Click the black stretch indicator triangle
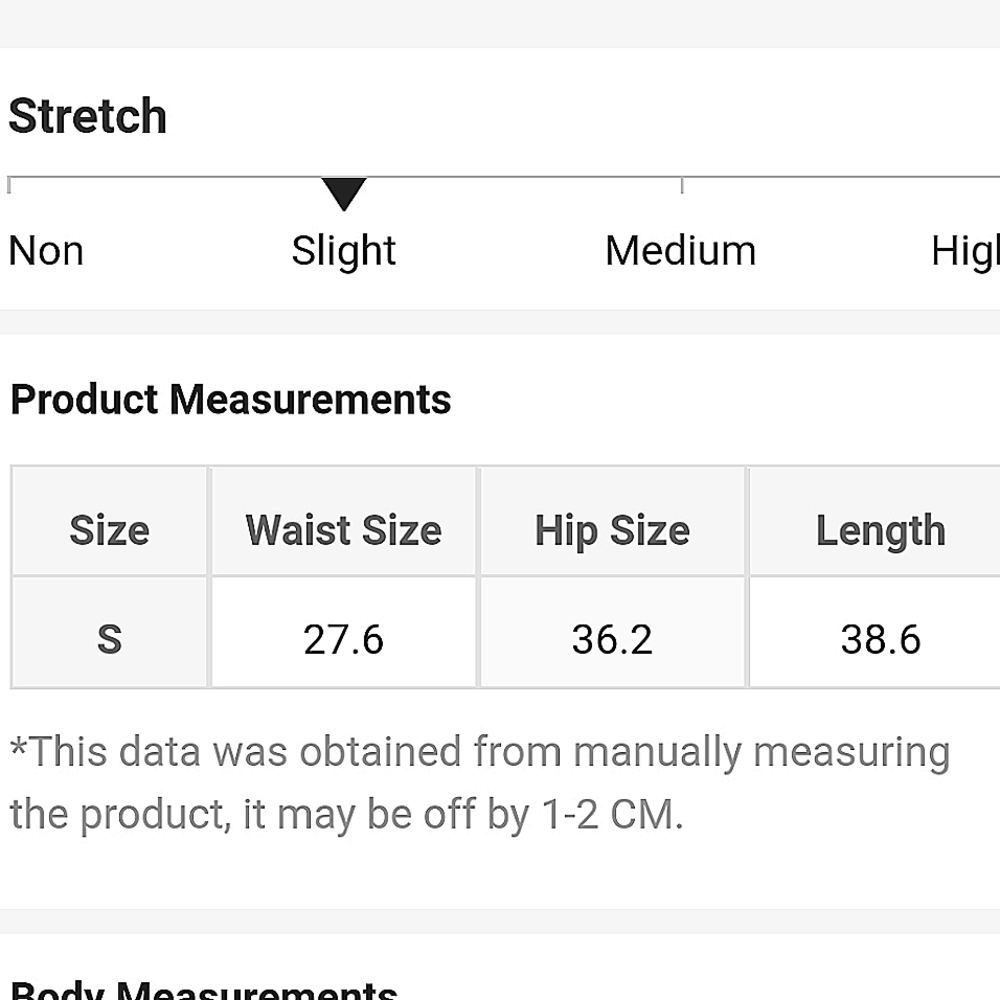 click(344, 194)
